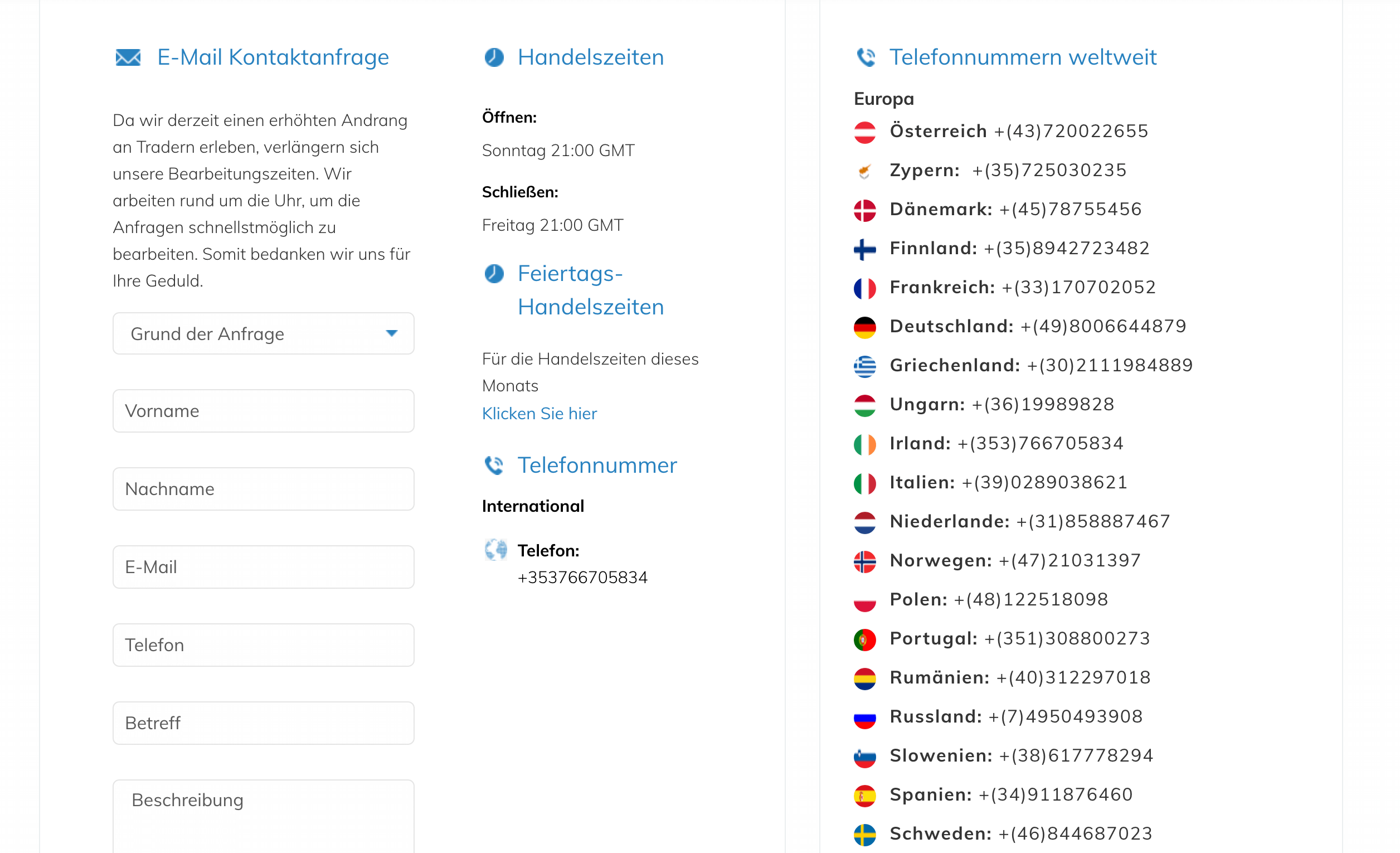The width and height of the screenshot is (1400, 853).
Task: Click the Portugal flag icon
Action: point(864,639)
